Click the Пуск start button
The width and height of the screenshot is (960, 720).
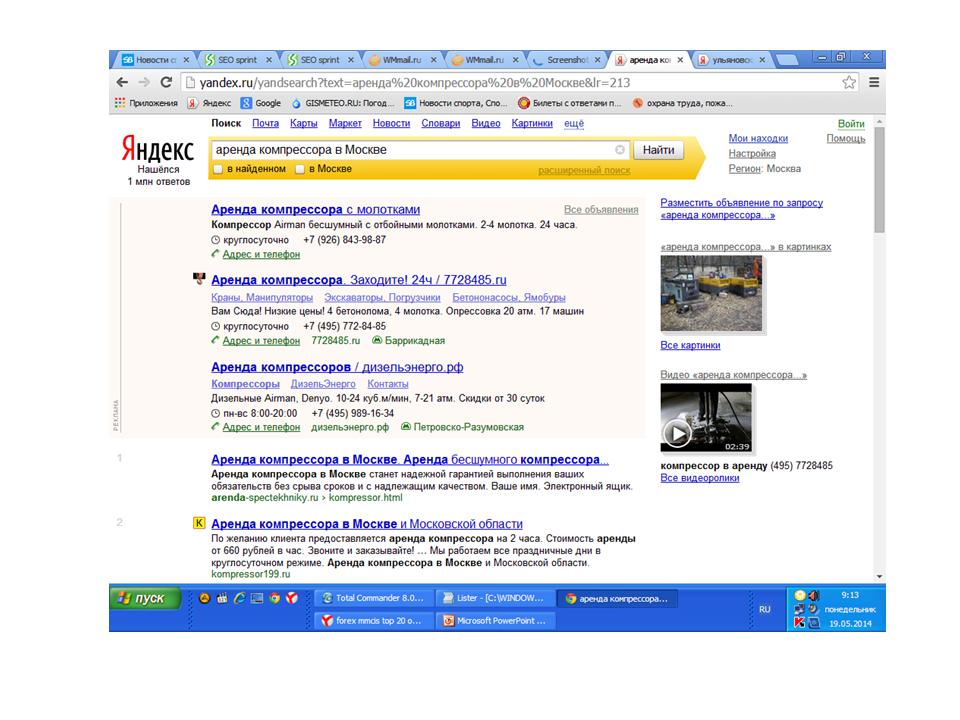click(x=145, y=598)
